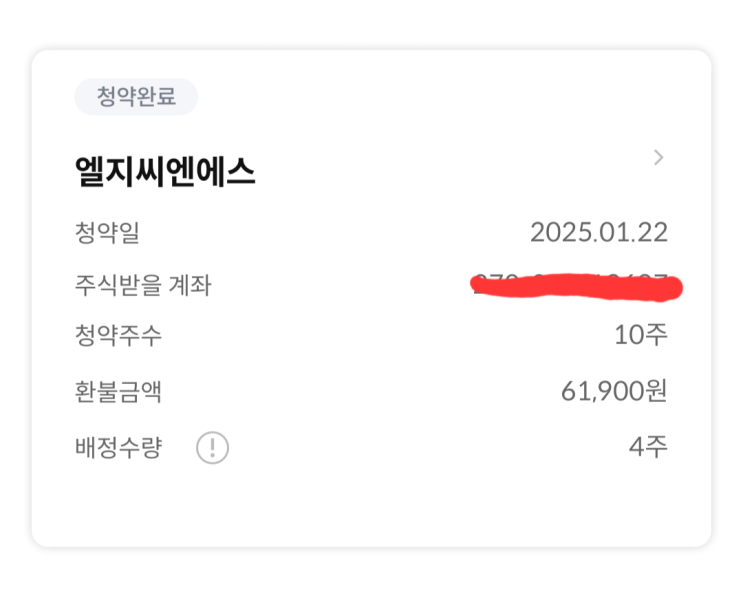Open the 엘지씨엔에스 stock title
This screenshot has height=607, width=743.
165,172
